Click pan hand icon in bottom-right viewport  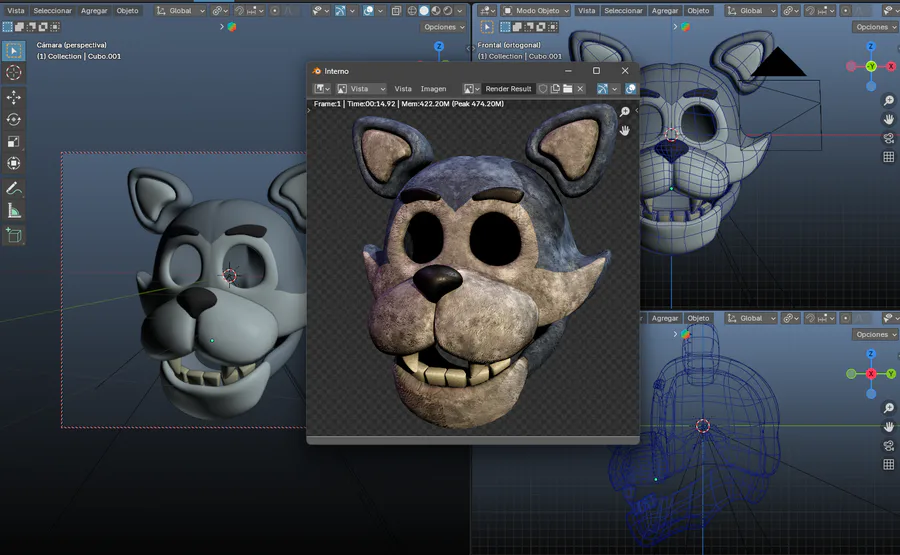pos(889,426)
